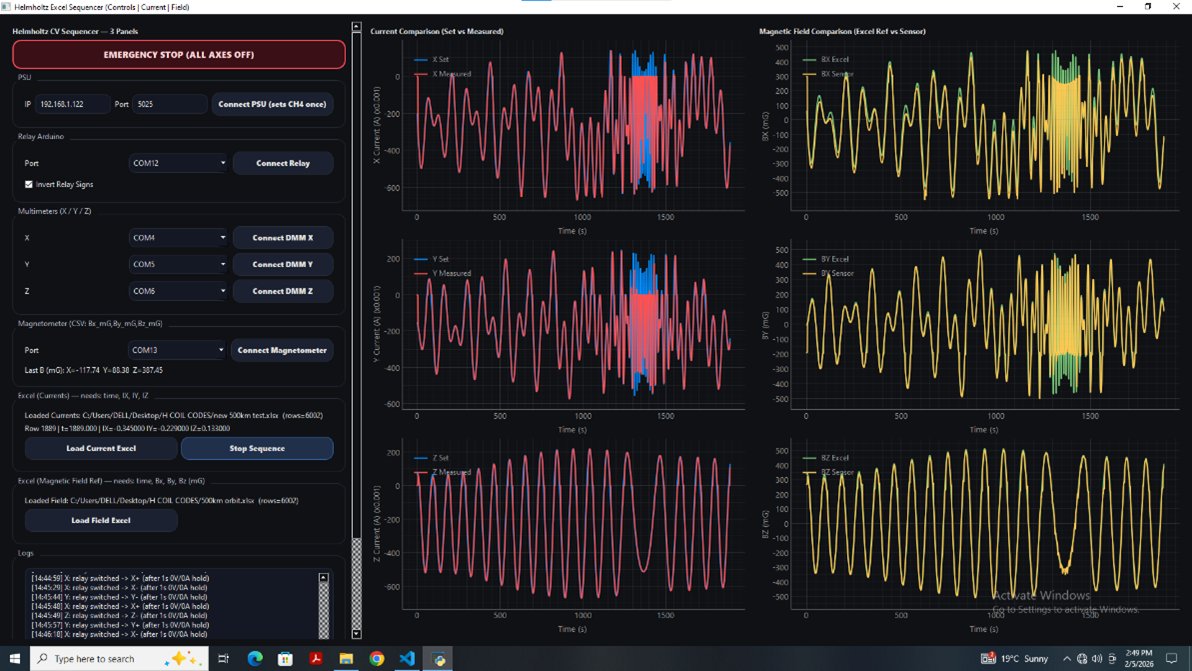Click the volume icon in the system tray
Image resolution: width=1192 pixels, height=671 pixels.
click(x=1096, y=658)
